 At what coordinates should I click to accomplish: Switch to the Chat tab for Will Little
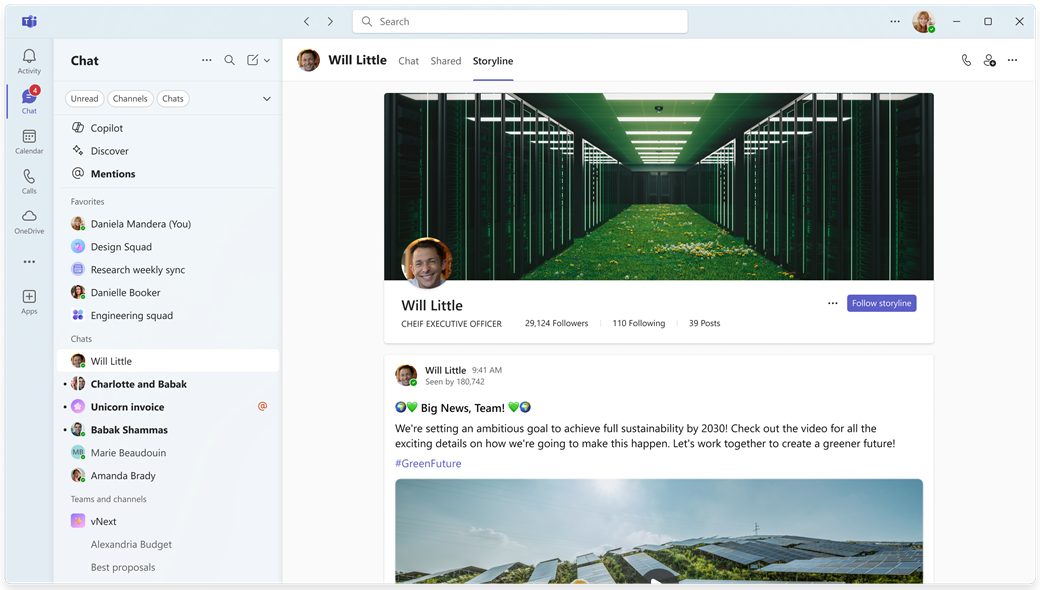pos(408,61)
